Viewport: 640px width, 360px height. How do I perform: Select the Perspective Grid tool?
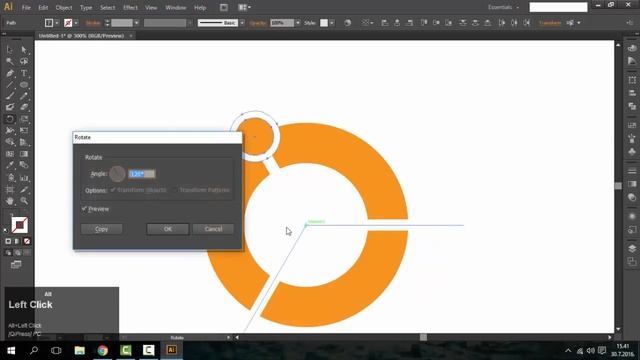[24, 142]
